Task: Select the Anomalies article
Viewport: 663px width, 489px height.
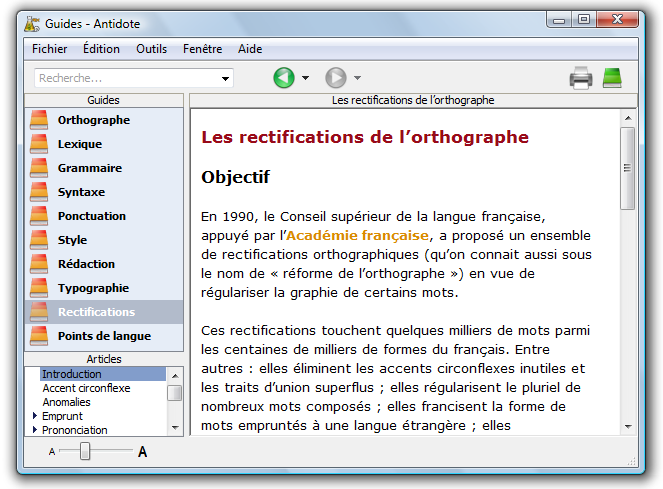Action: coord(66,402)
